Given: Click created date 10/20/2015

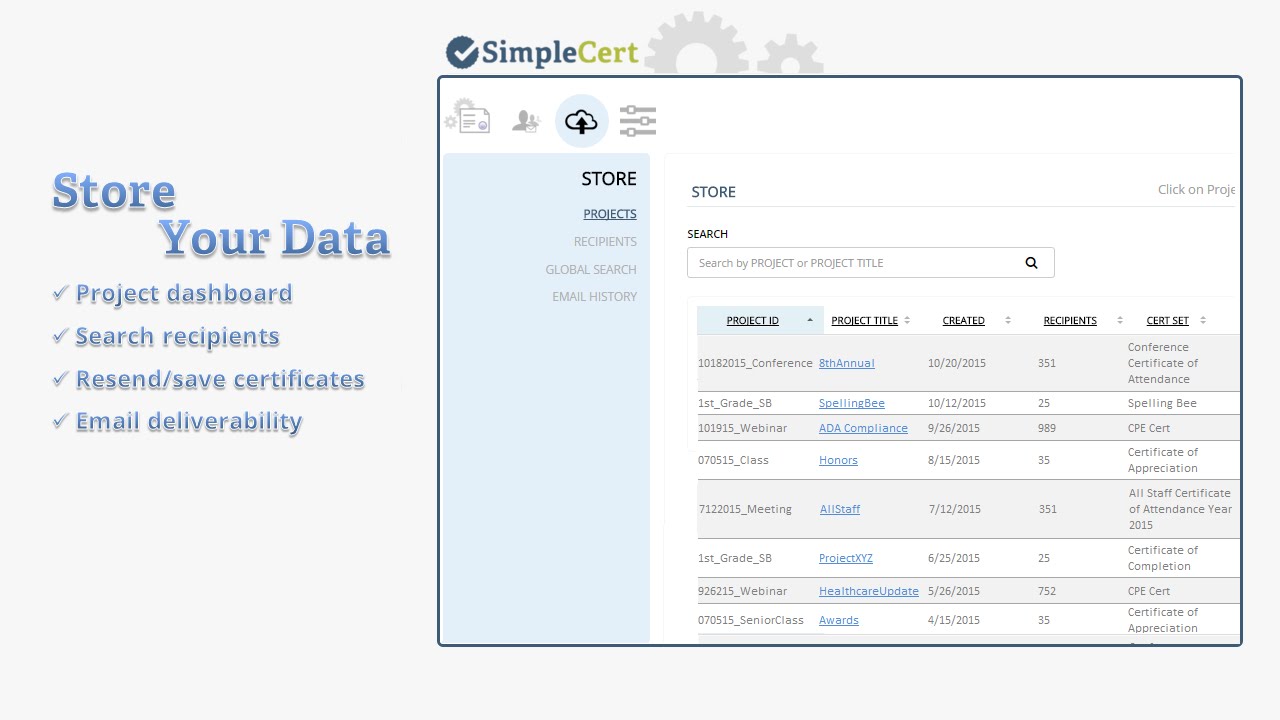Looking at the screenshot, I should 957,363.
